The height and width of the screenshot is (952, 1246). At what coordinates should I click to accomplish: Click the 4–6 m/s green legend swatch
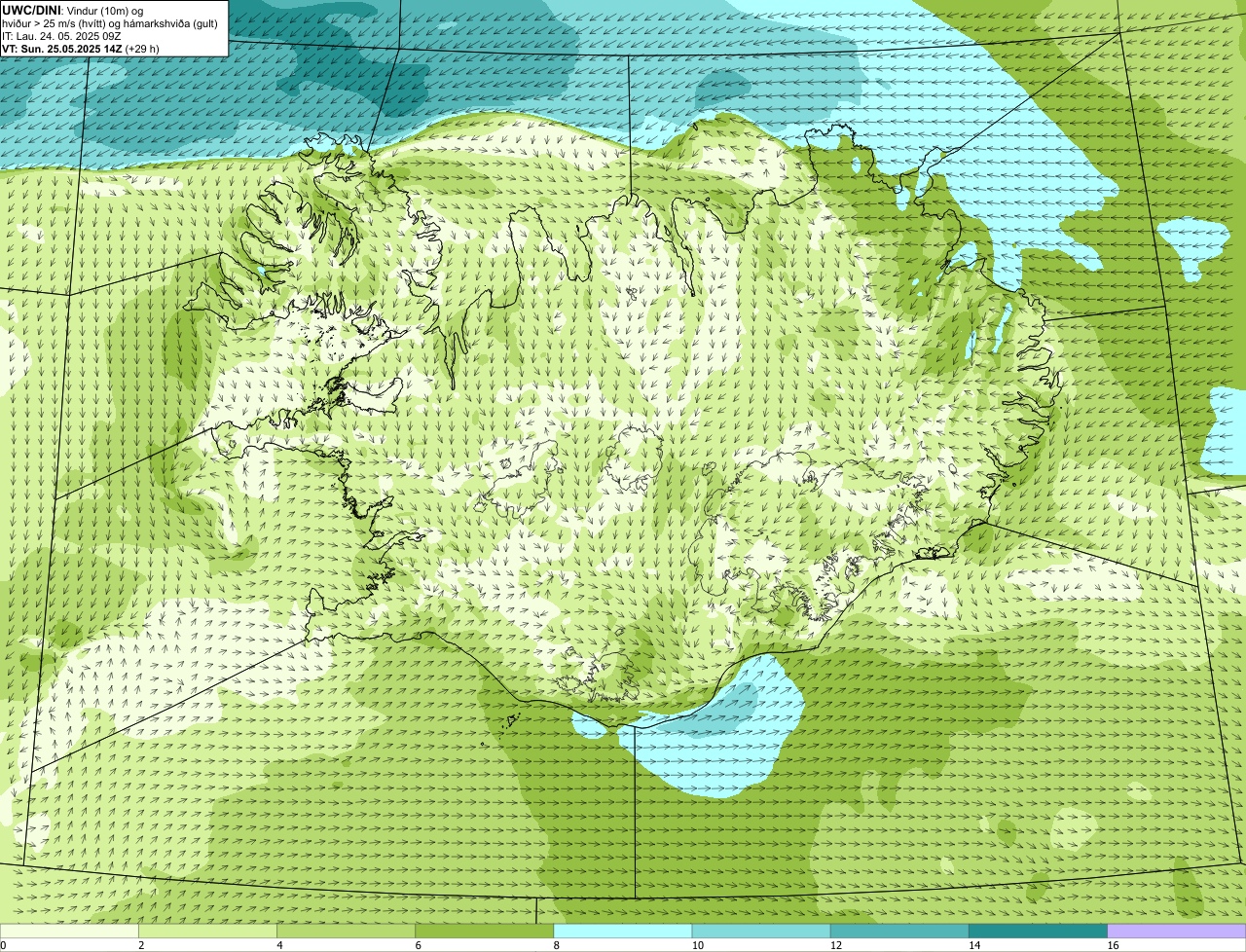pos(346,931)
